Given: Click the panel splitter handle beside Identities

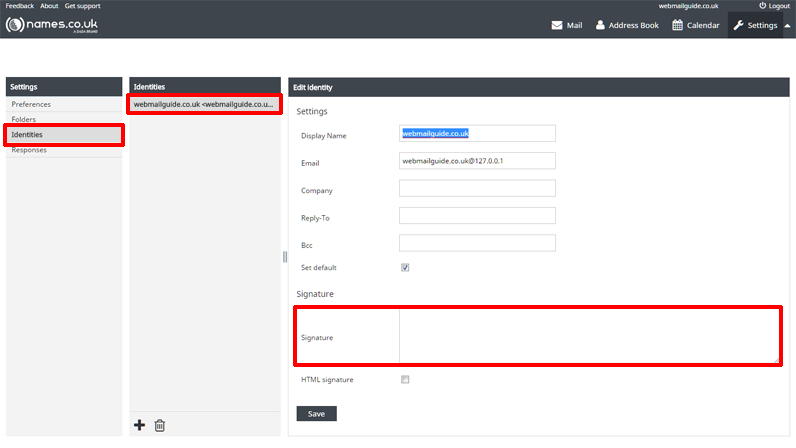Looking at the screenshot, I should 285,257.
